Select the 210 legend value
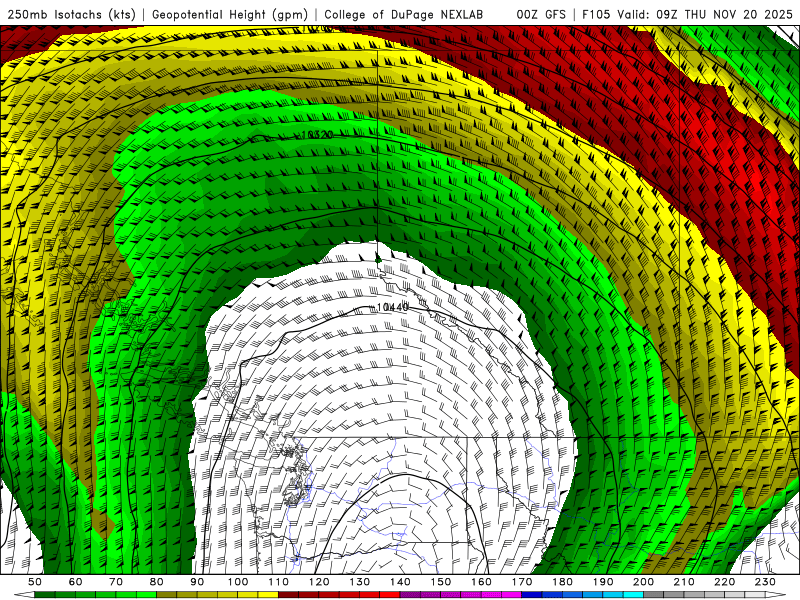The height and width of the screenshot is (600, 800). click(x=684, y=582)
